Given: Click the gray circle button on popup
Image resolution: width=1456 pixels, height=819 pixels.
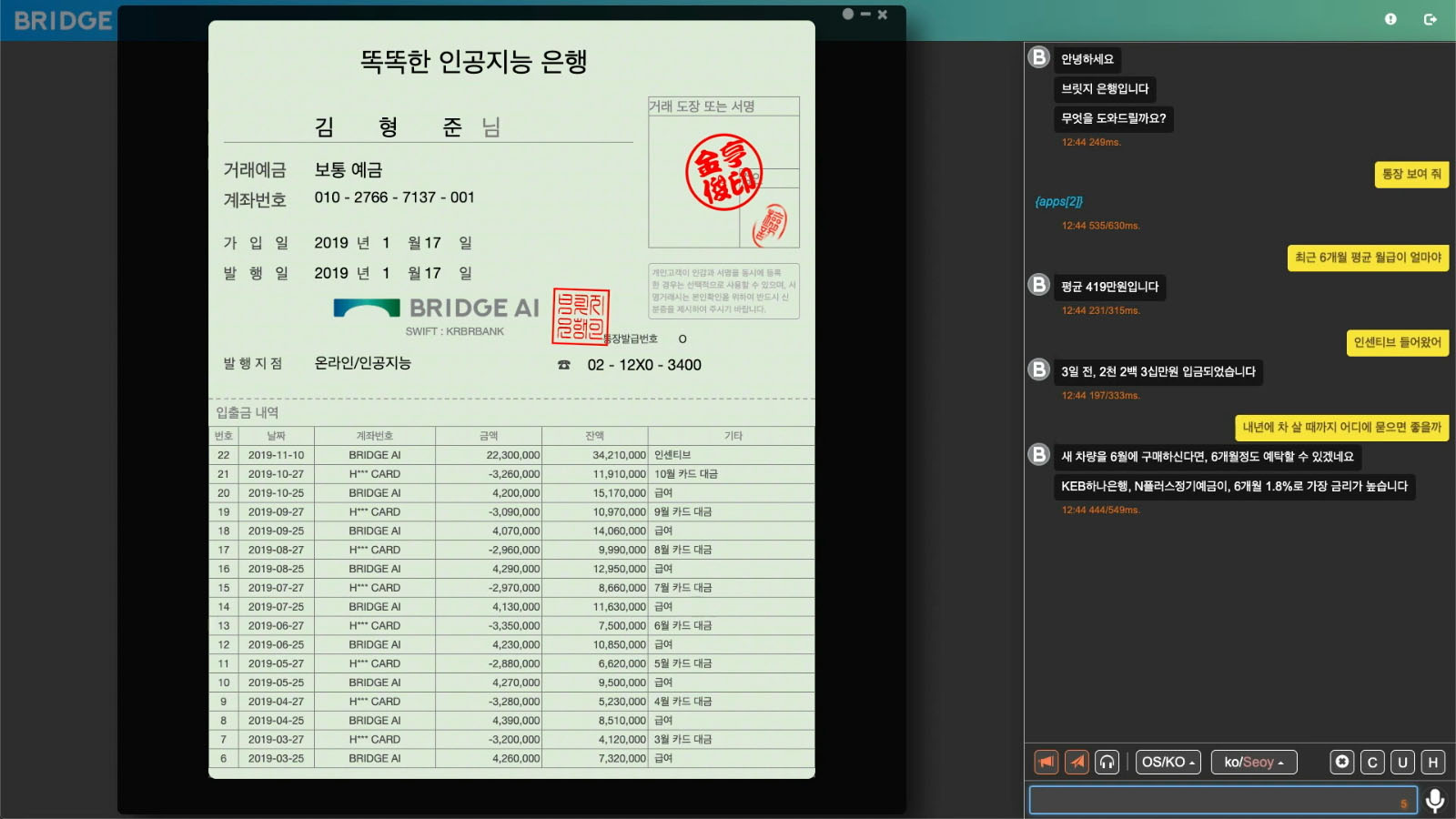Looking at the screenshot, I should pos(848,14).
